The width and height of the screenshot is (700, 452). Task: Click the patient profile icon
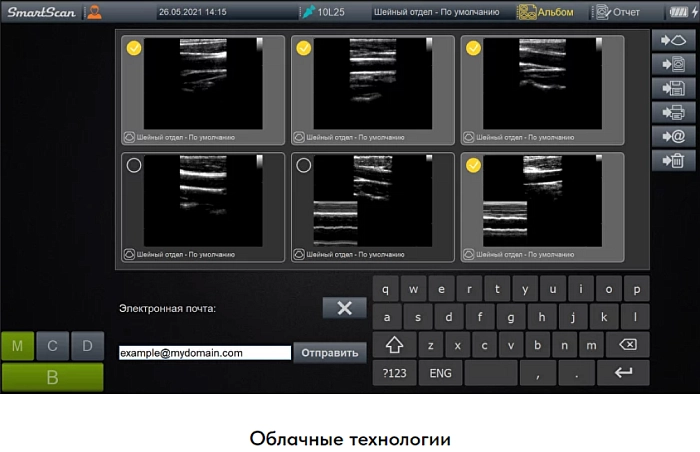93,12
